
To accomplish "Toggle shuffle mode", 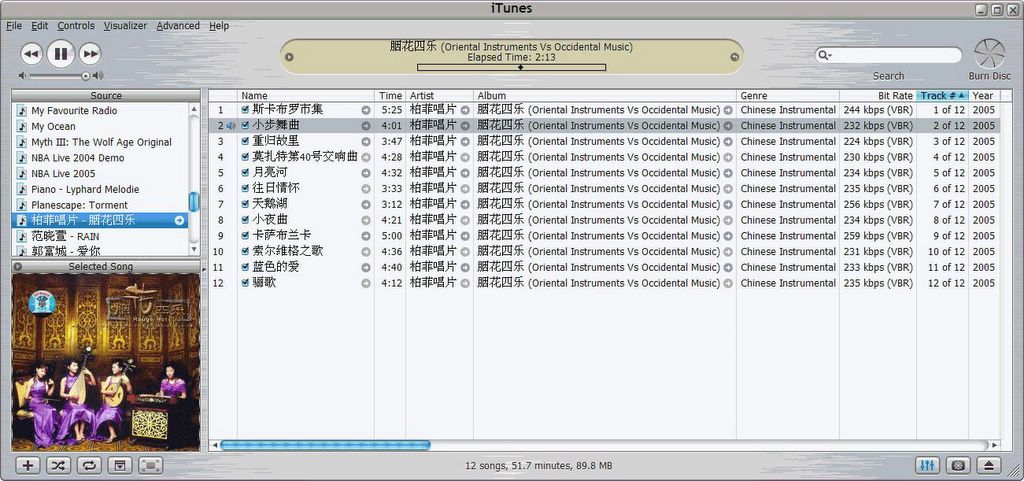I will (x=58, y=465).
